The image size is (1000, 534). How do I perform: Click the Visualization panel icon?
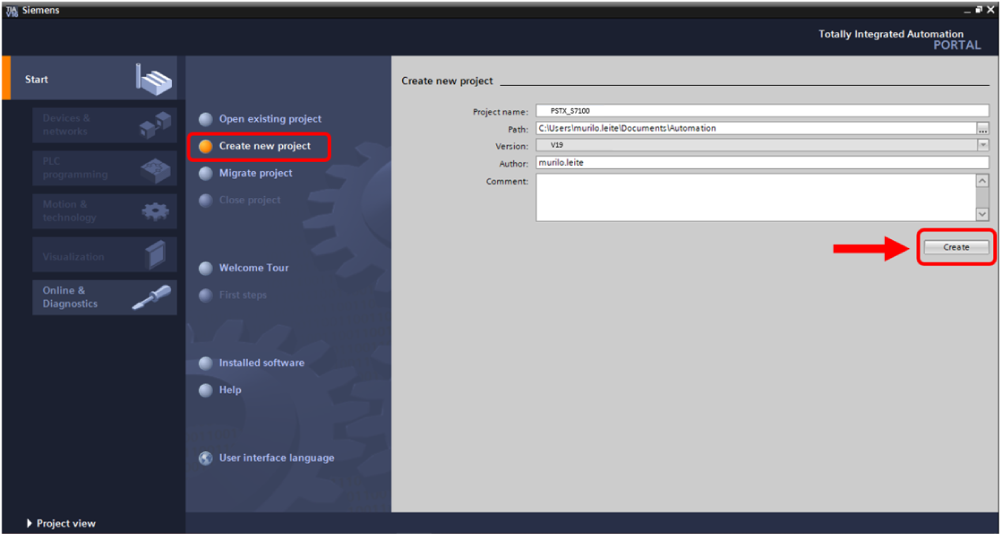(156, 255)
